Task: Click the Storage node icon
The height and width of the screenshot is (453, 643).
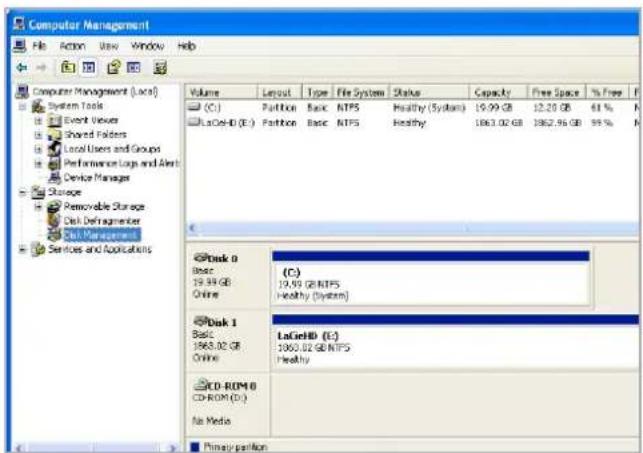Action: [x=39, y=192]
